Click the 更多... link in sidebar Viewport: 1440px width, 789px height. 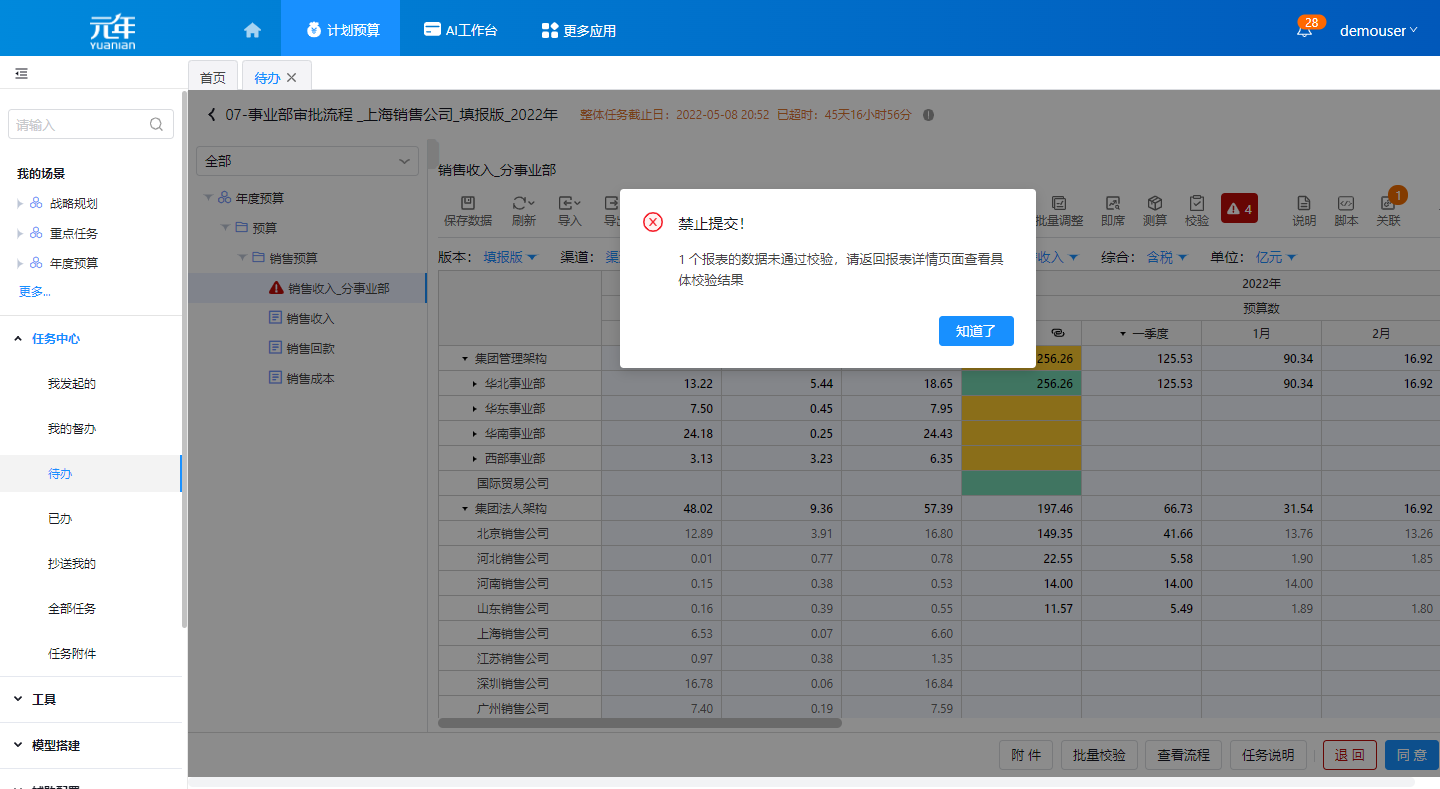(34, 292)
